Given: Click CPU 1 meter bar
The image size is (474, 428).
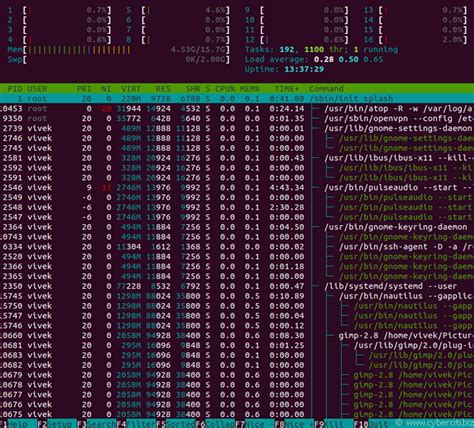Looking at the screenshot, I should 59,10.
